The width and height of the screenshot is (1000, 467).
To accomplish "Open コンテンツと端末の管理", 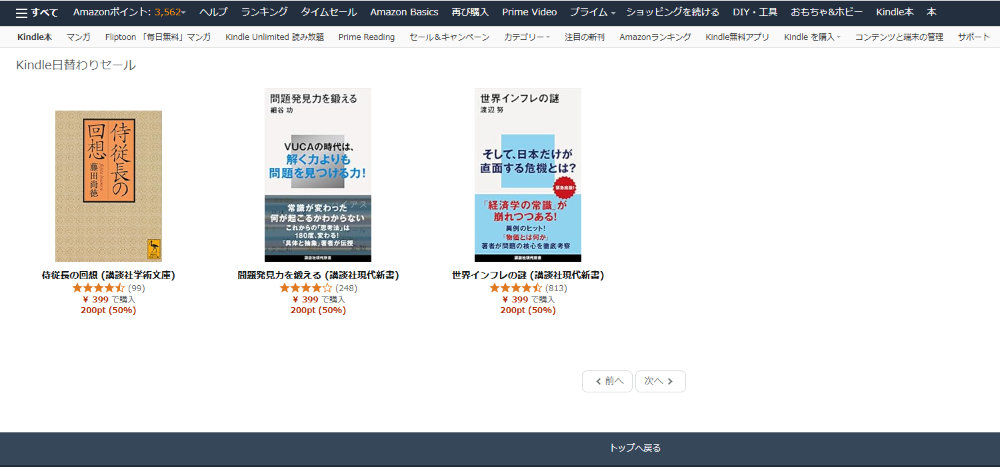I will click(899, 37).
